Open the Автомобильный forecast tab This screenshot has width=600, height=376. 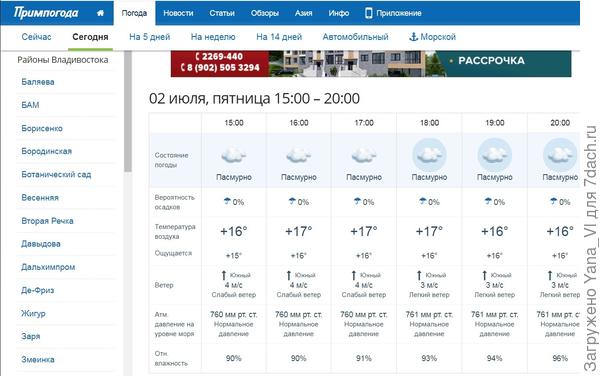[x=355, y=37]
